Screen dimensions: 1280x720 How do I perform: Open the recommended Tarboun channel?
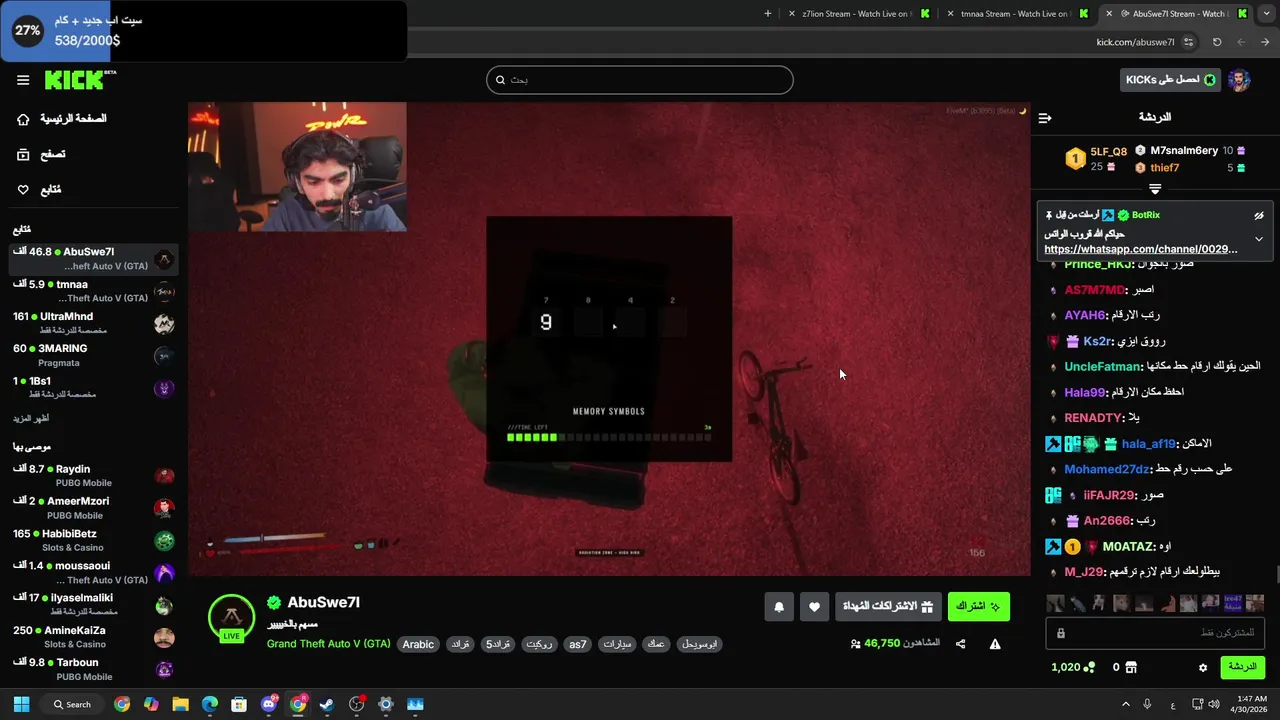point(93,669)
